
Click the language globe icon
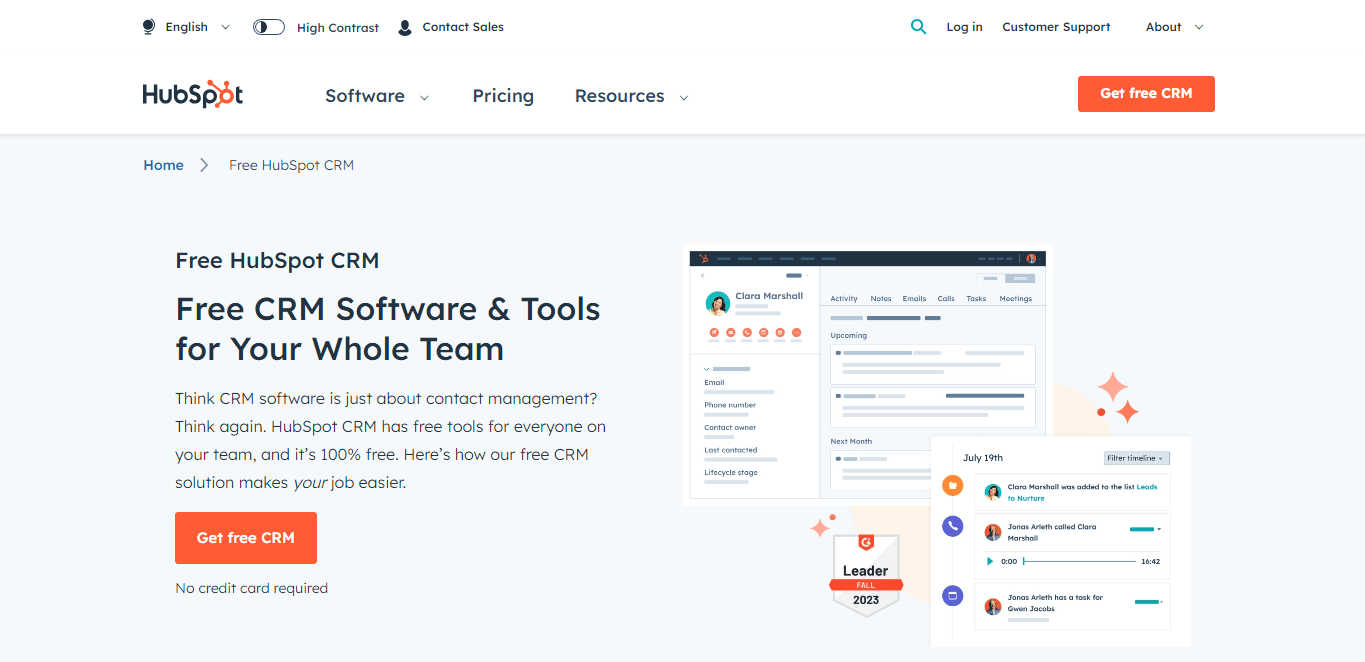click(x=148, y=26)
